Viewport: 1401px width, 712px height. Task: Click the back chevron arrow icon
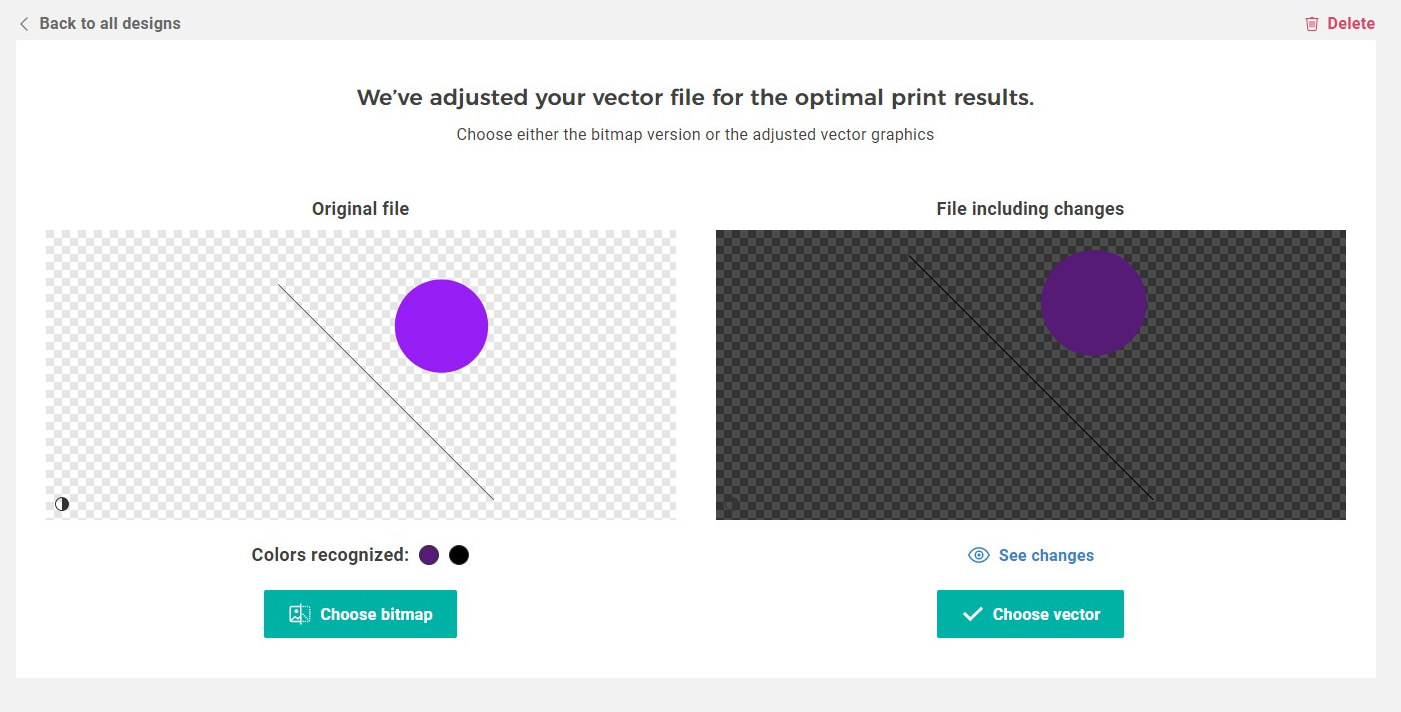(x=24, y=23)
